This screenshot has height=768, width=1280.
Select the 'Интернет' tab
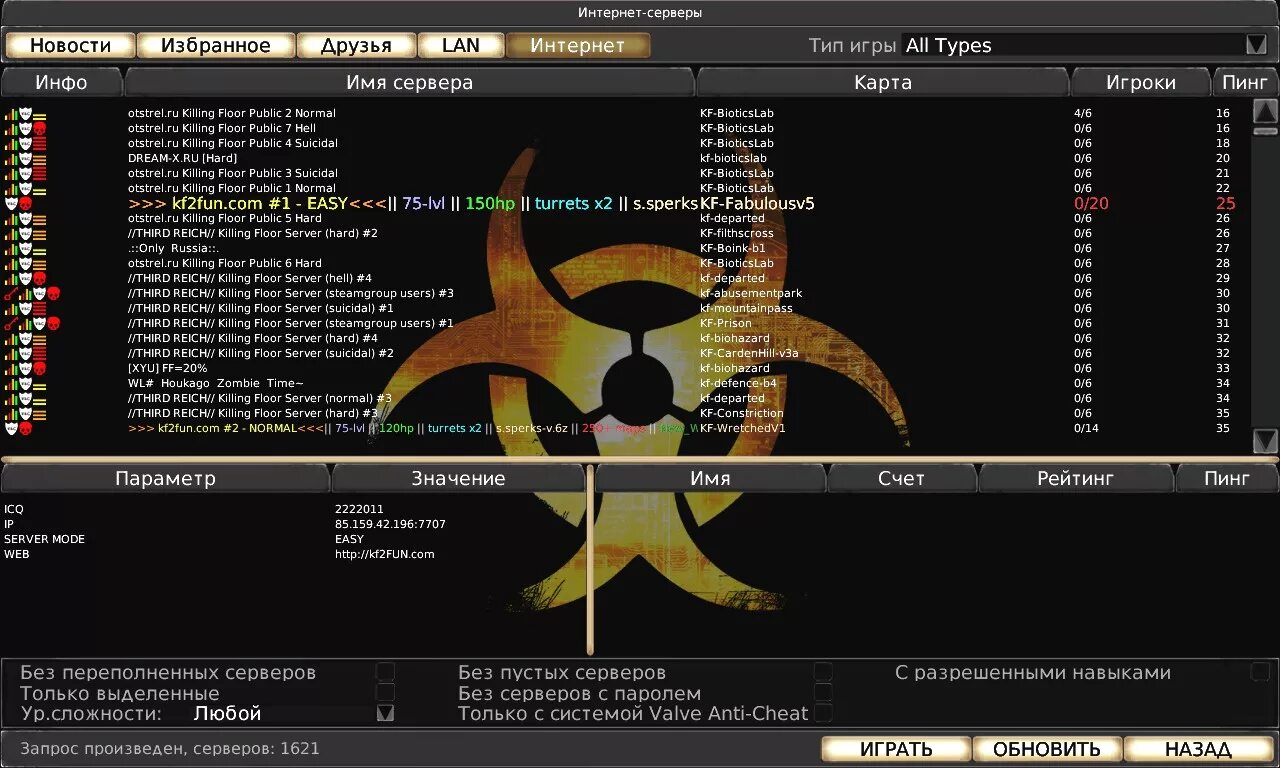click(x=578, y=45)
